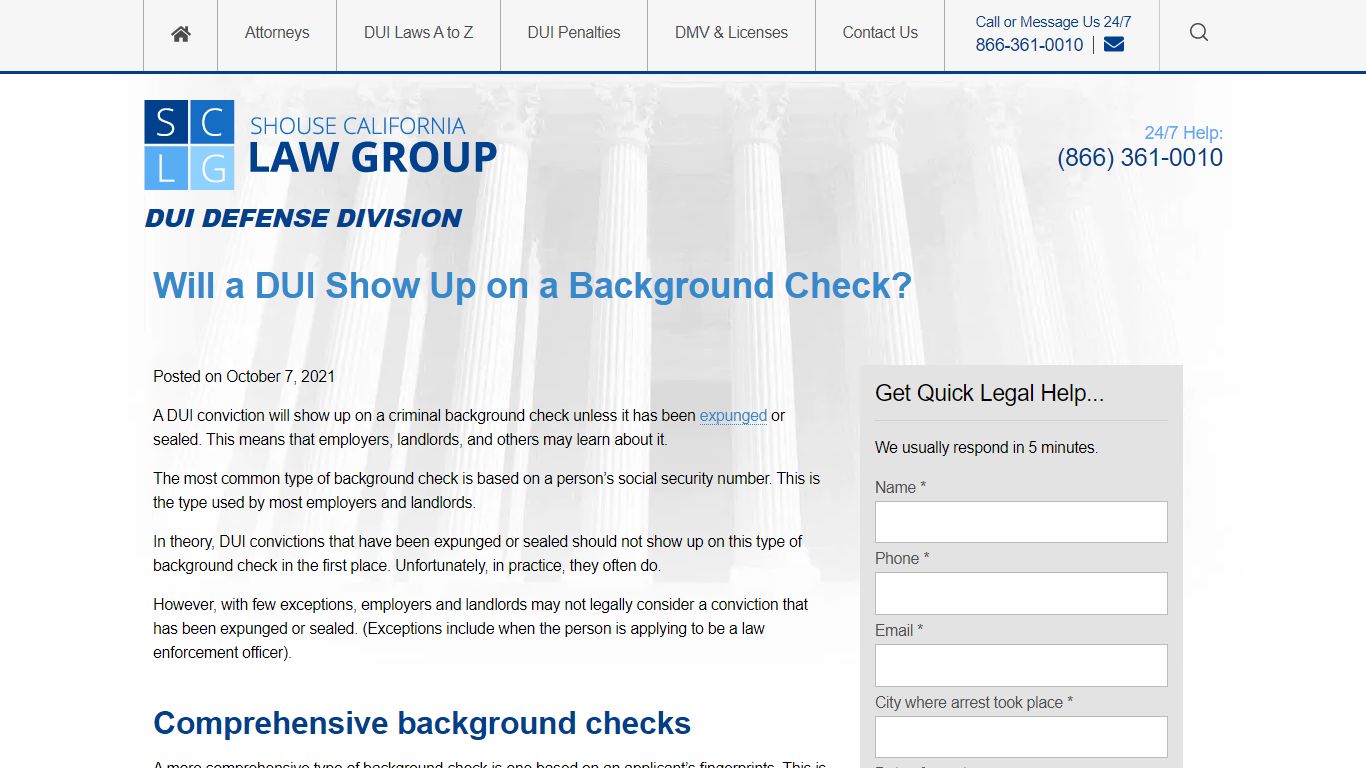Click 'DUI DEFENSE DIVISION' text

tap(303, 218)
